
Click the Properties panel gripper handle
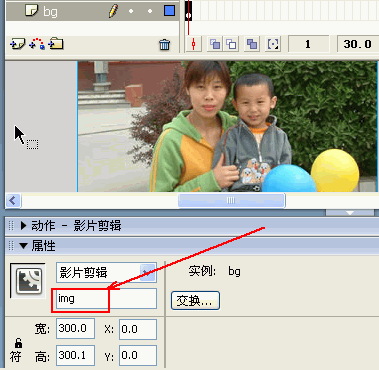click(11, 246)
